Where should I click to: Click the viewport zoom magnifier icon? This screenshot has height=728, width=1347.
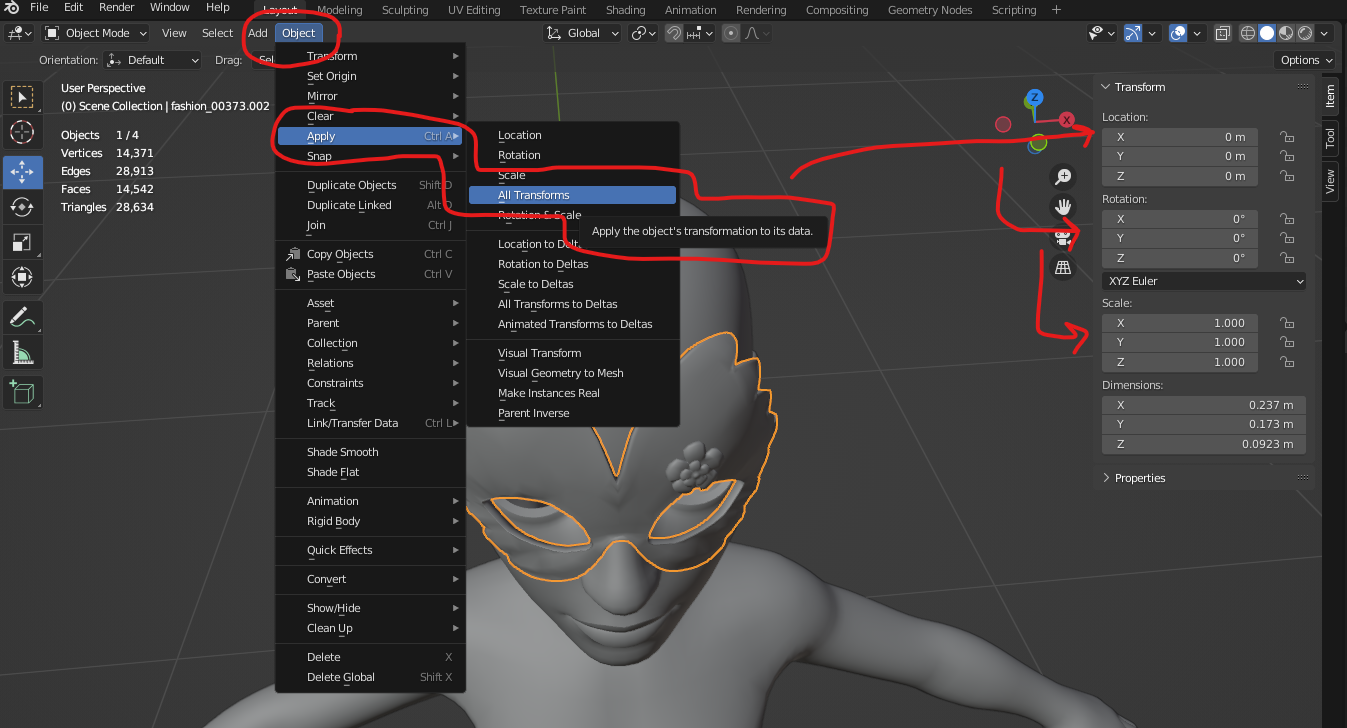[1062, 177]
